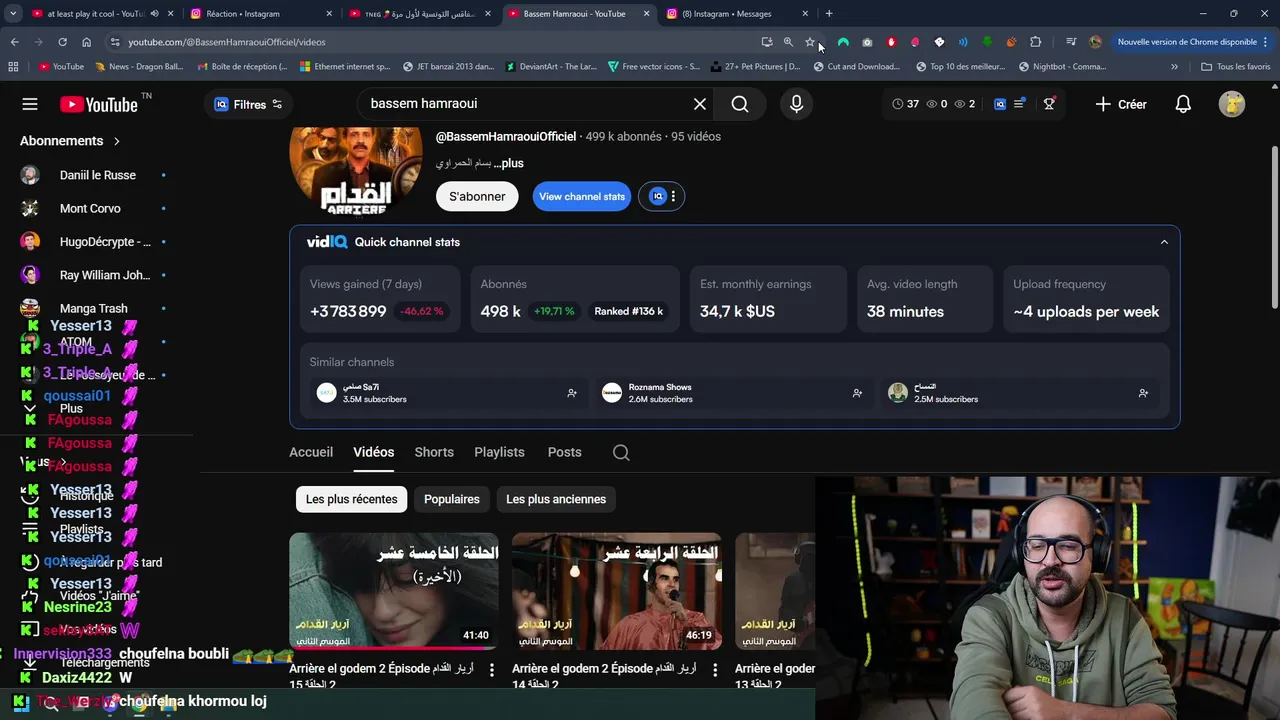Open the media control icon in Chrome toolbar
Screen dimensions: 1280x720
(x=1071, y=42)
